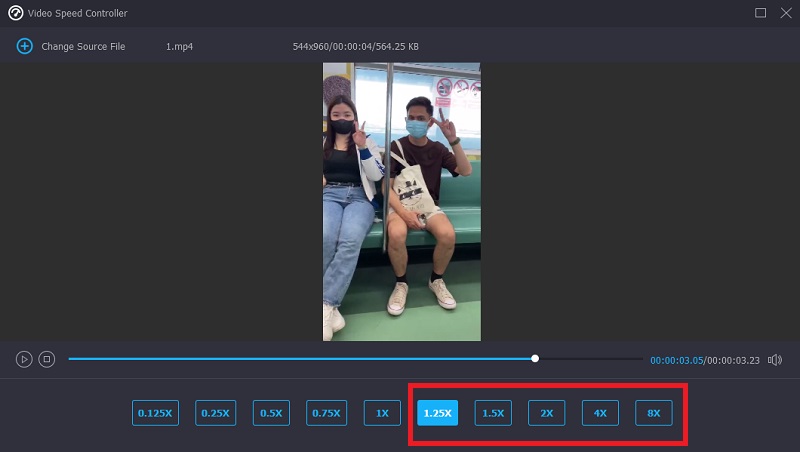
Task: Click the plus icon to change source
Action: coord(24,46)
